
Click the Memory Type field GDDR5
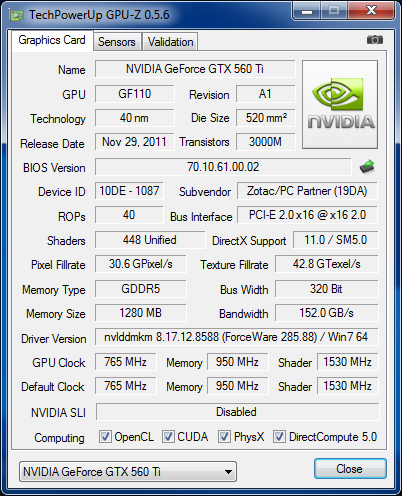pyautogui.click(x=141, y=289)
